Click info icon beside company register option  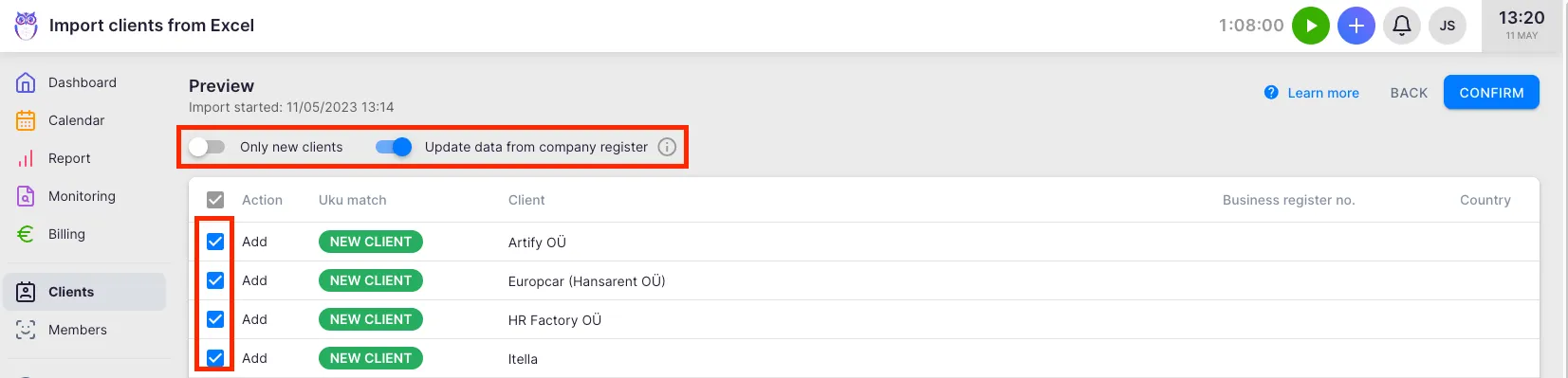tap(667, 147)
